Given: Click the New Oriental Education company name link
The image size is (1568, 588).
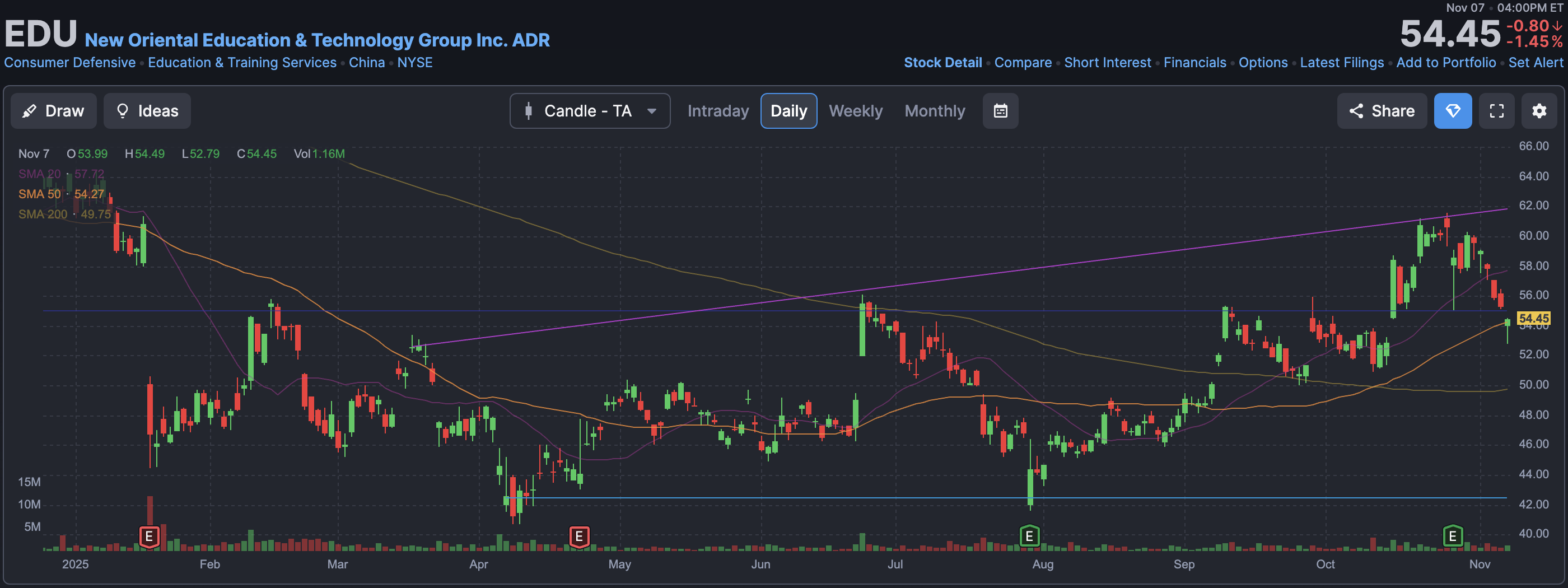Looking at the screenshot, I should (x=317, y=40).
